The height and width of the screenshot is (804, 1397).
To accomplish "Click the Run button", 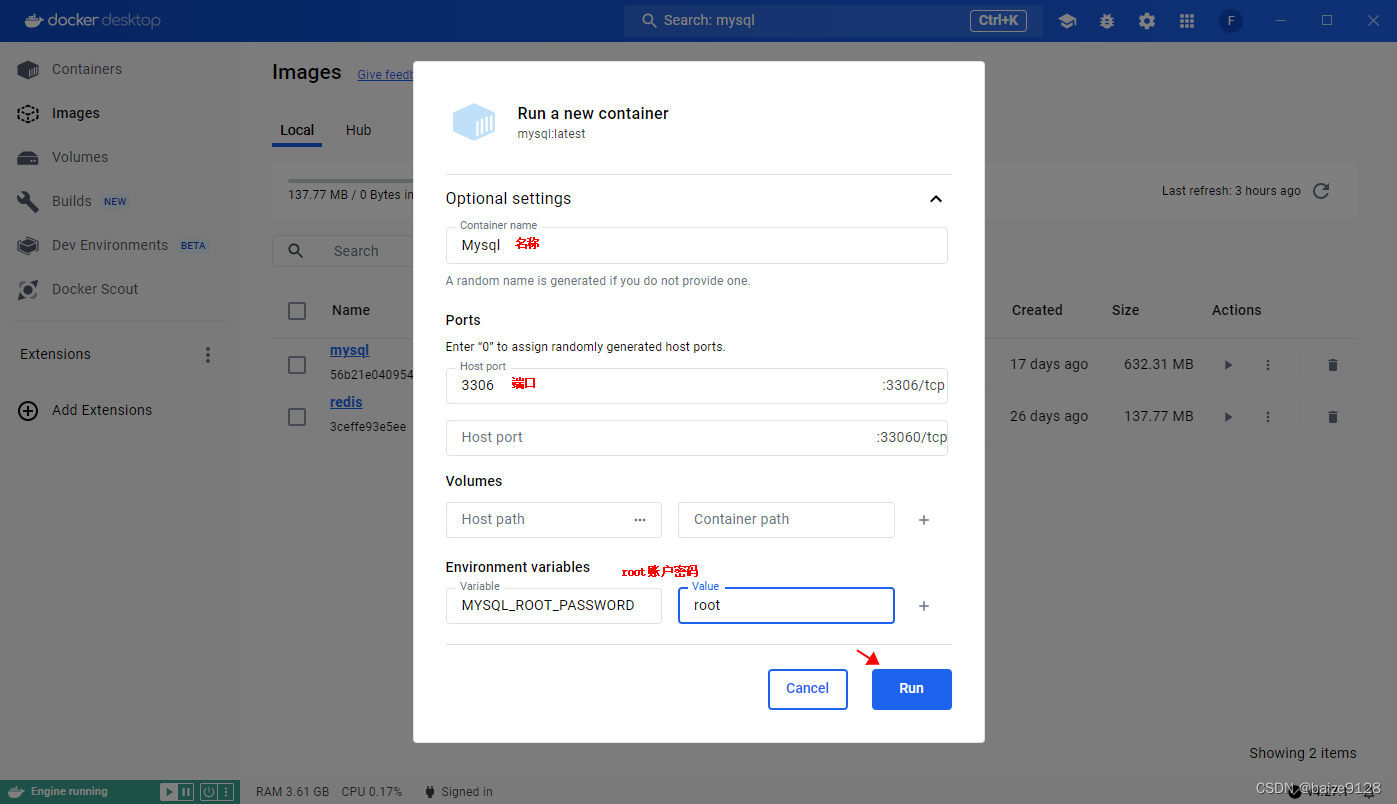I will [x=912, y=689].
